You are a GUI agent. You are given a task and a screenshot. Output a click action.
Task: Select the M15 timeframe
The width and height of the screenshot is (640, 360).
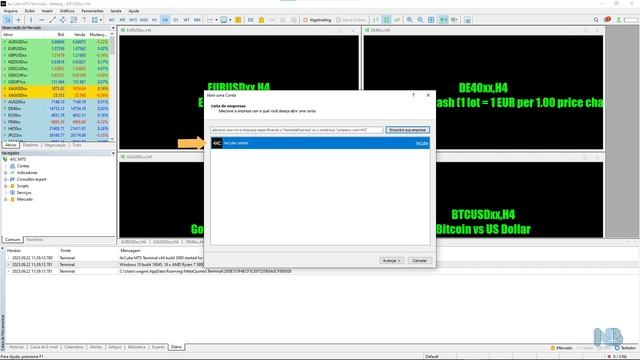pos(133,20)
